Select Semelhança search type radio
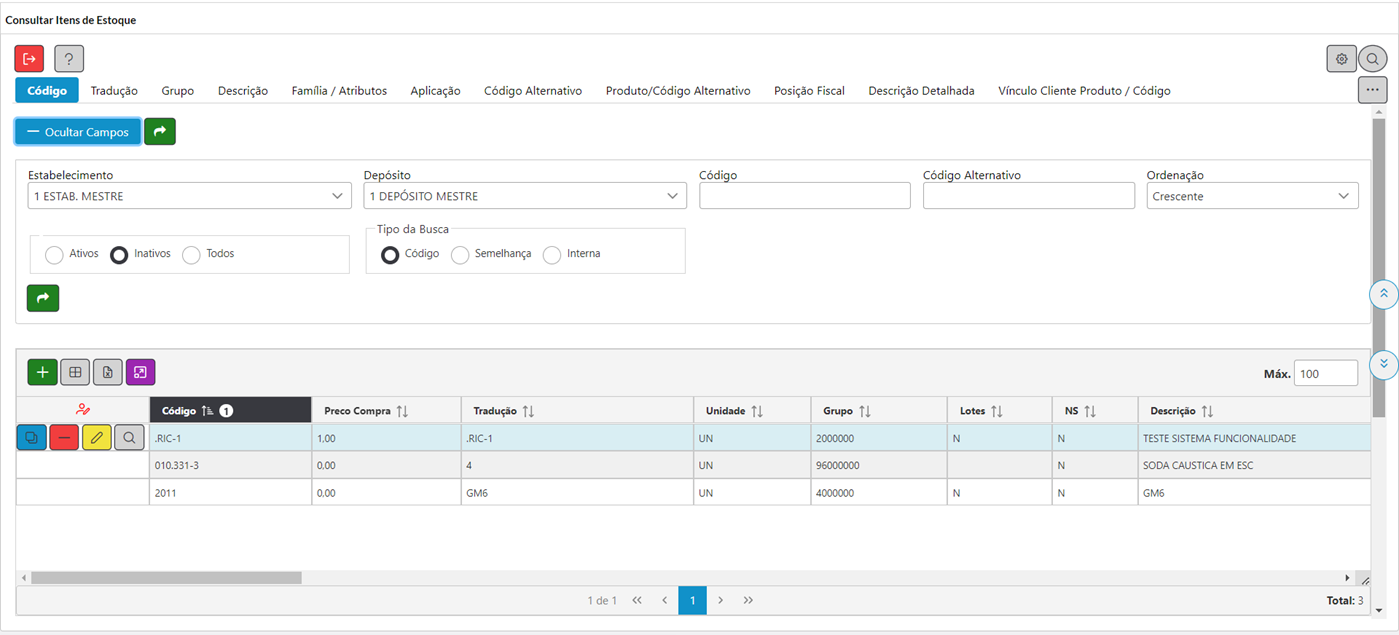This screenshot has height=635, width=1399. [x=460, y=255]
